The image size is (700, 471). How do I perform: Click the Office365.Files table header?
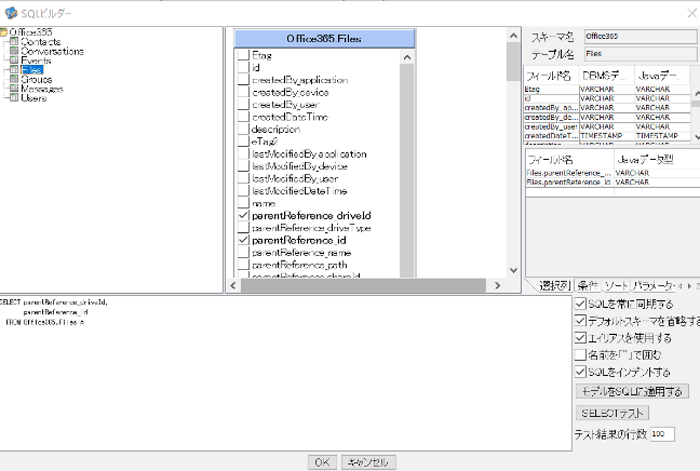(x=324, y=39)
